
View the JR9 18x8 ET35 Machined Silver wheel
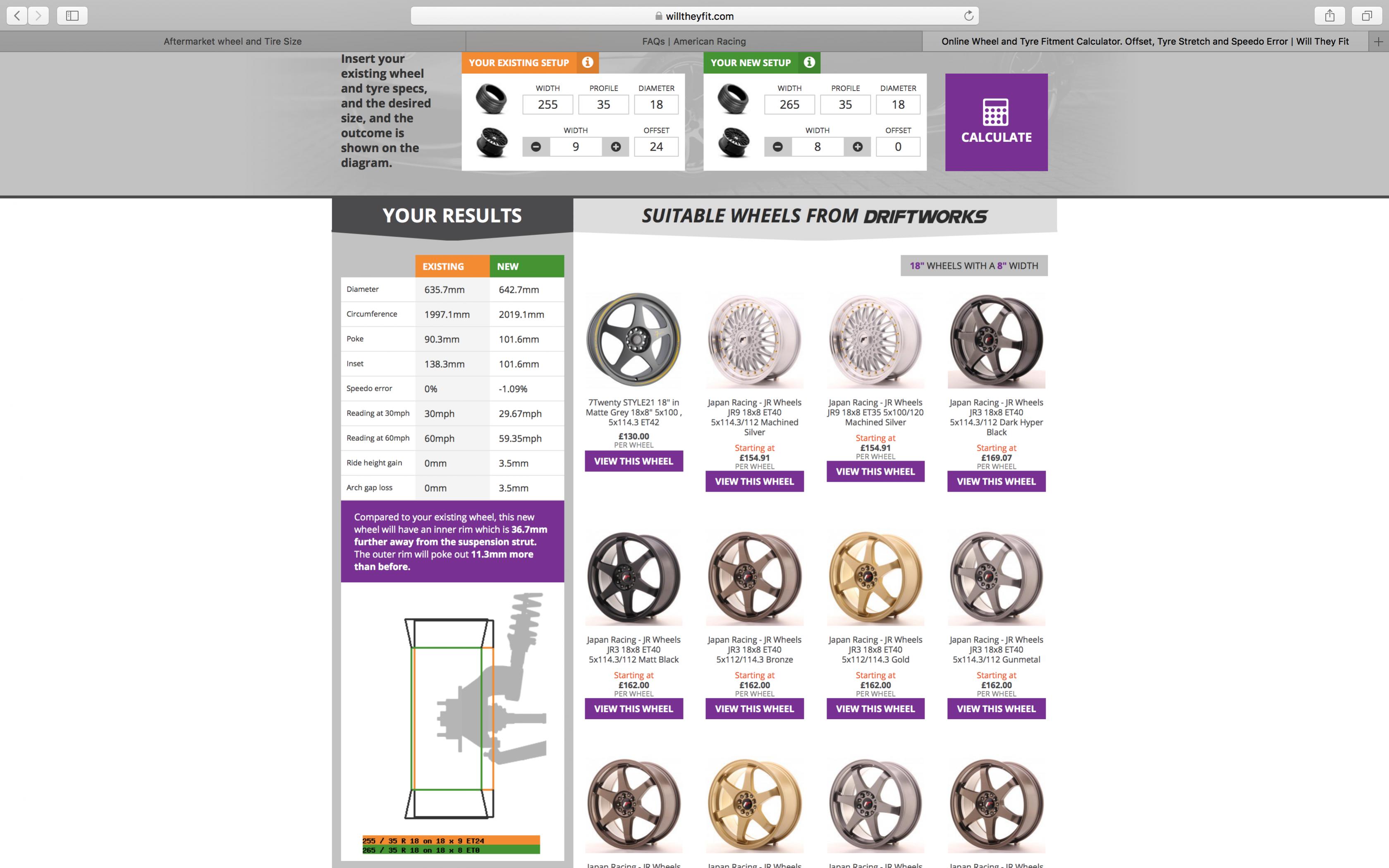coord(875,471)
